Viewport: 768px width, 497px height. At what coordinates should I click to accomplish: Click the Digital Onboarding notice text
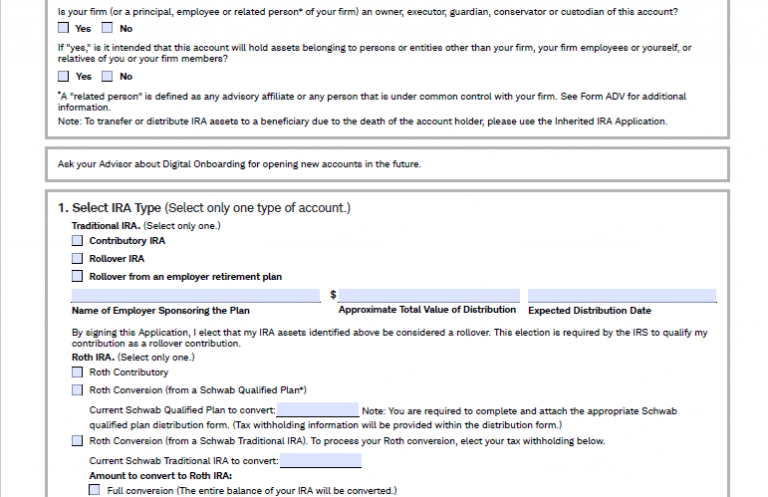[240, 164]
